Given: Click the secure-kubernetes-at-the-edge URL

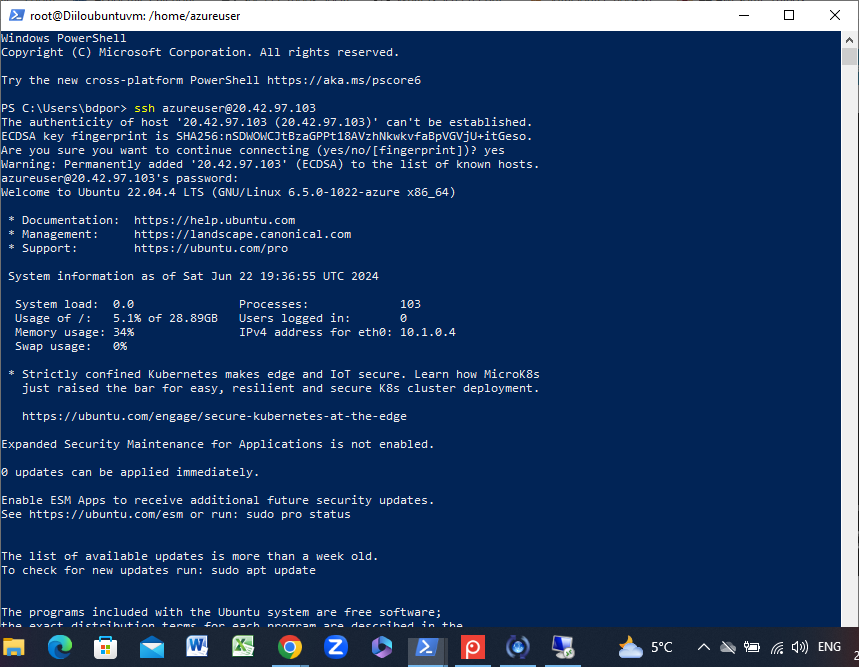Looking at the screenshot, I should (214, 416).
